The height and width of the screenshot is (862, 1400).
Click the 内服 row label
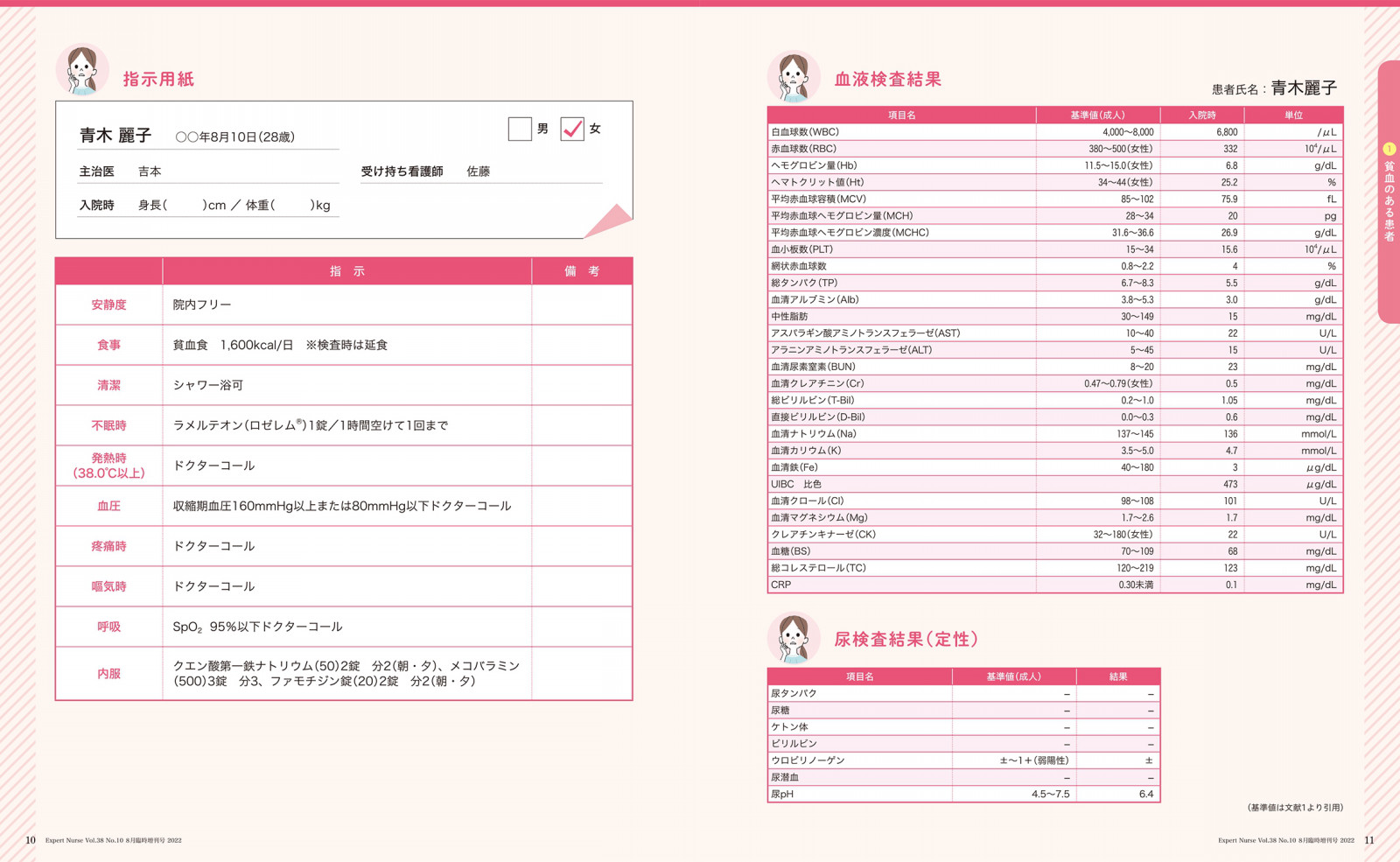[108, 674]
